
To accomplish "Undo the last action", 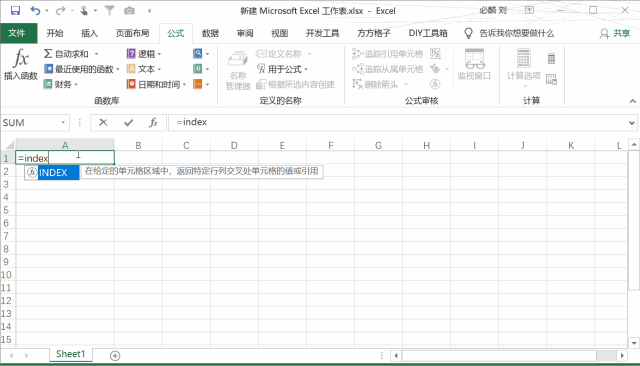I will (36, 11).
